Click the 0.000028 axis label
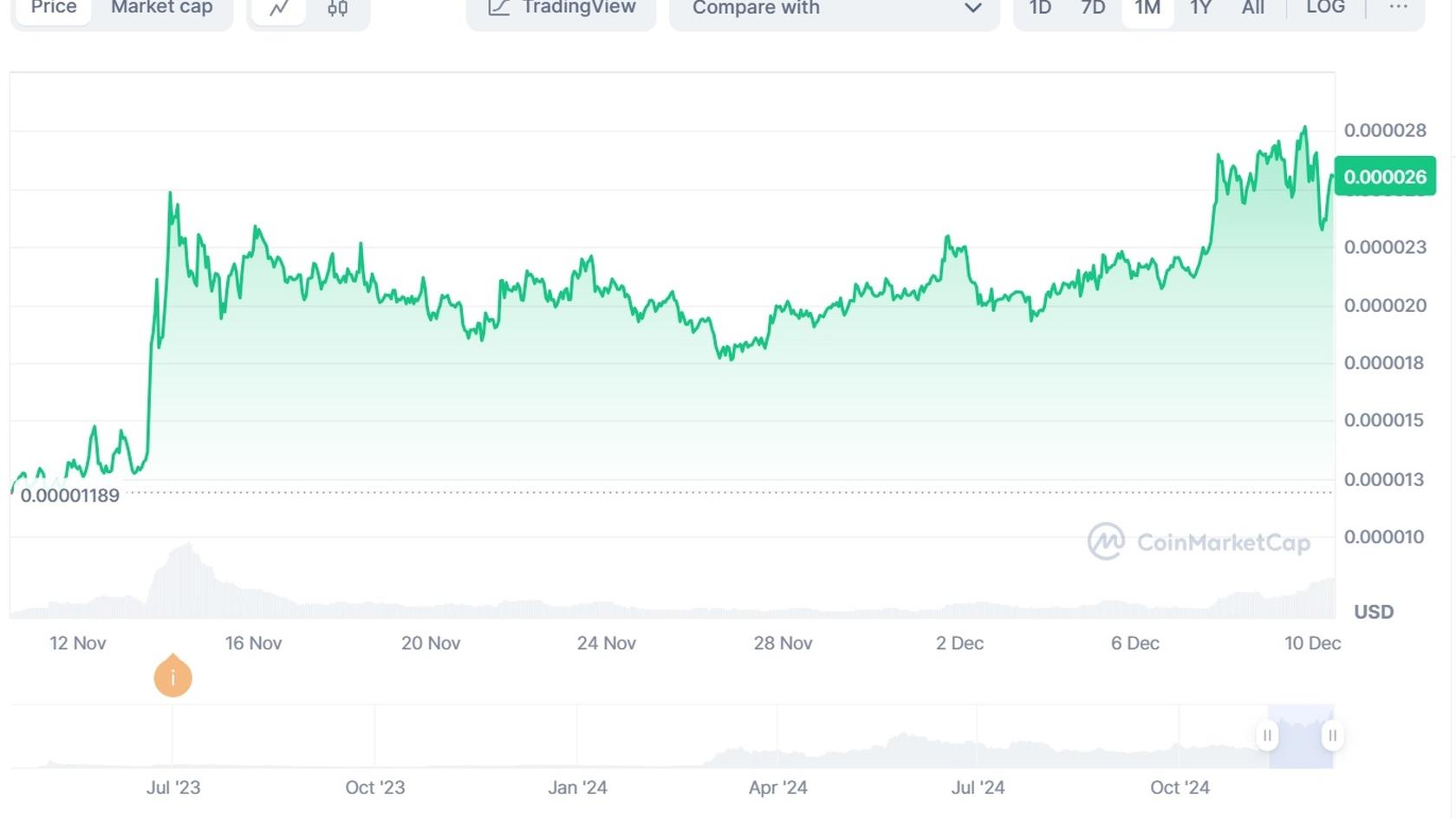The height and width of the screenshot is (818, 1456). click(x=1385, y=131)
